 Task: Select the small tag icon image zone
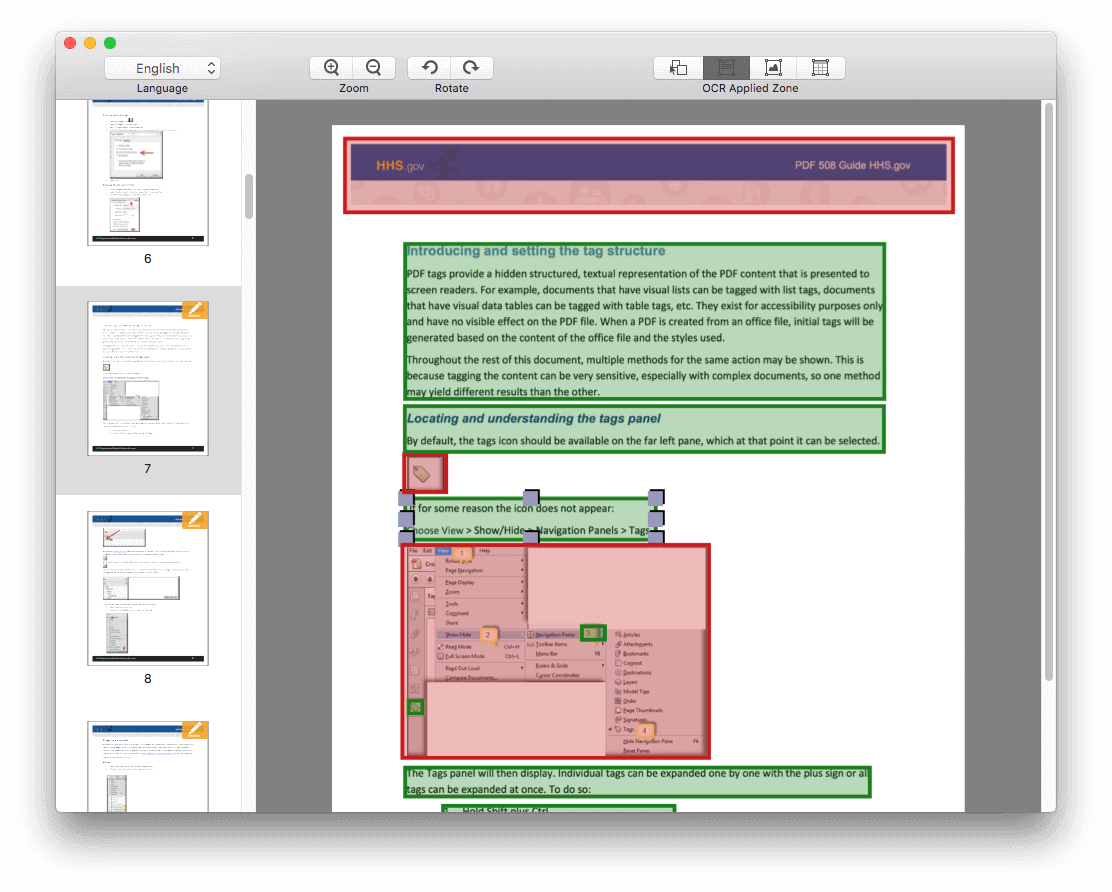(x=425, y=474)
